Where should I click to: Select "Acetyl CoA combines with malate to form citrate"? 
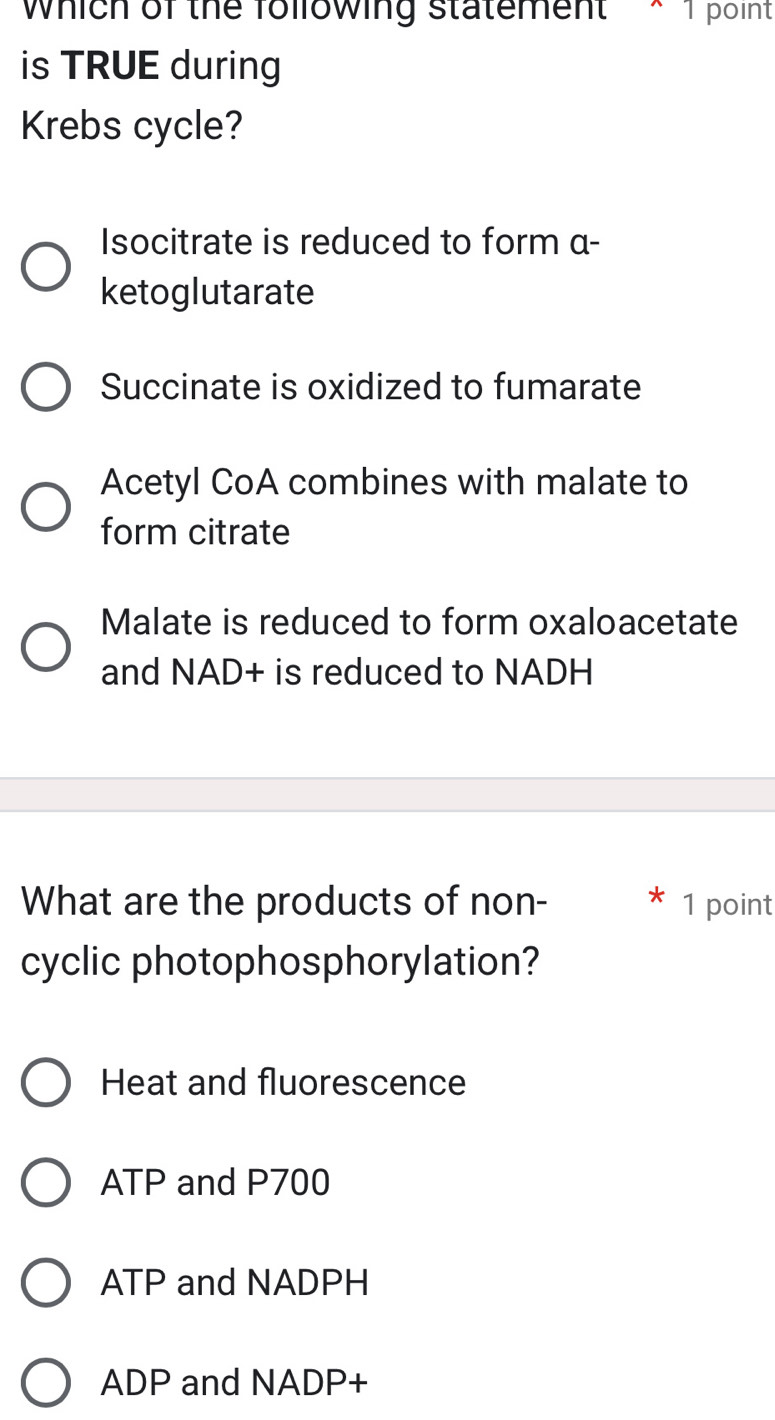46,507
